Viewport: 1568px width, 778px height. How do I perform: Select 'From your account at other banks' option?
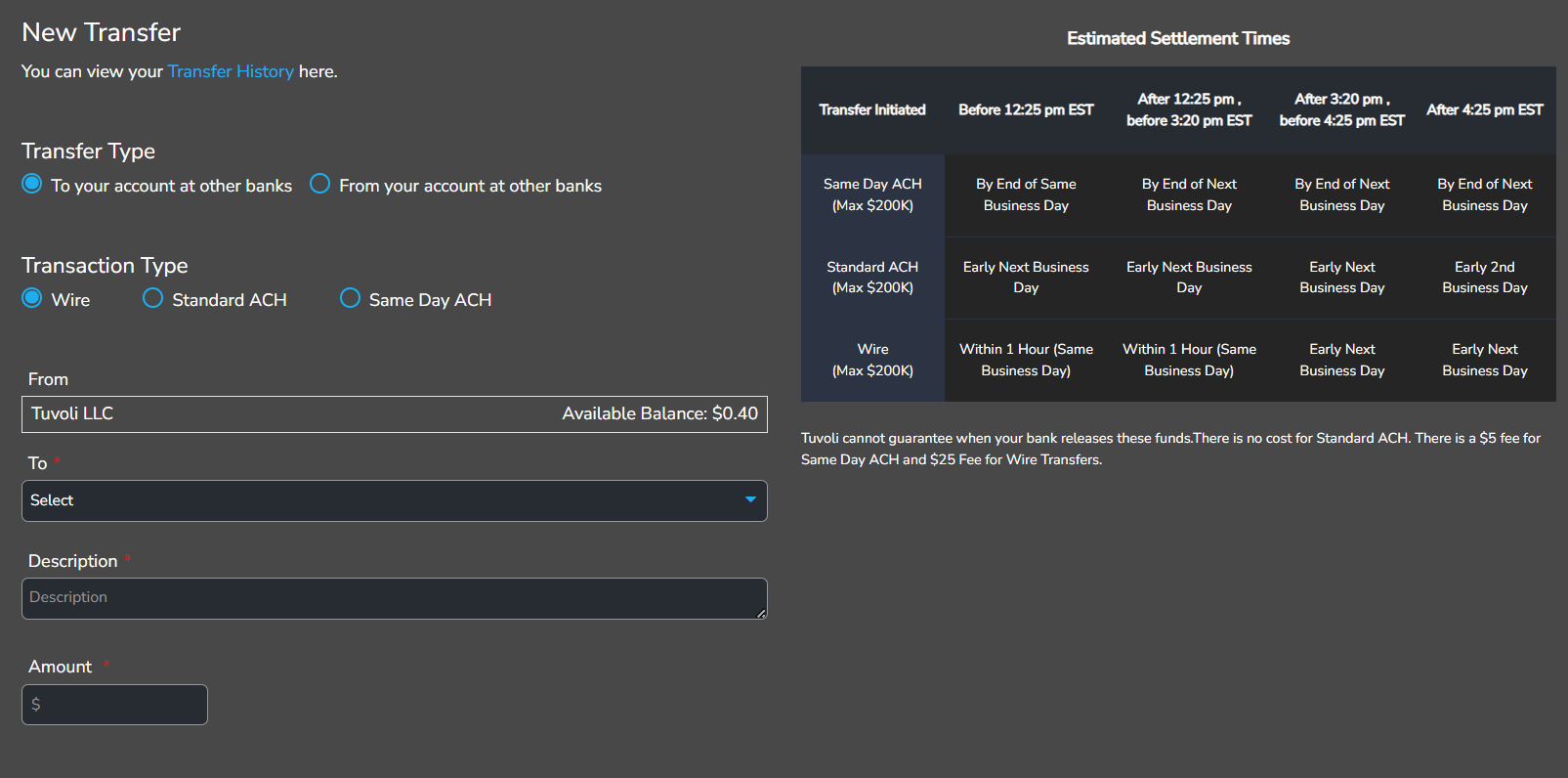(319, 184)
